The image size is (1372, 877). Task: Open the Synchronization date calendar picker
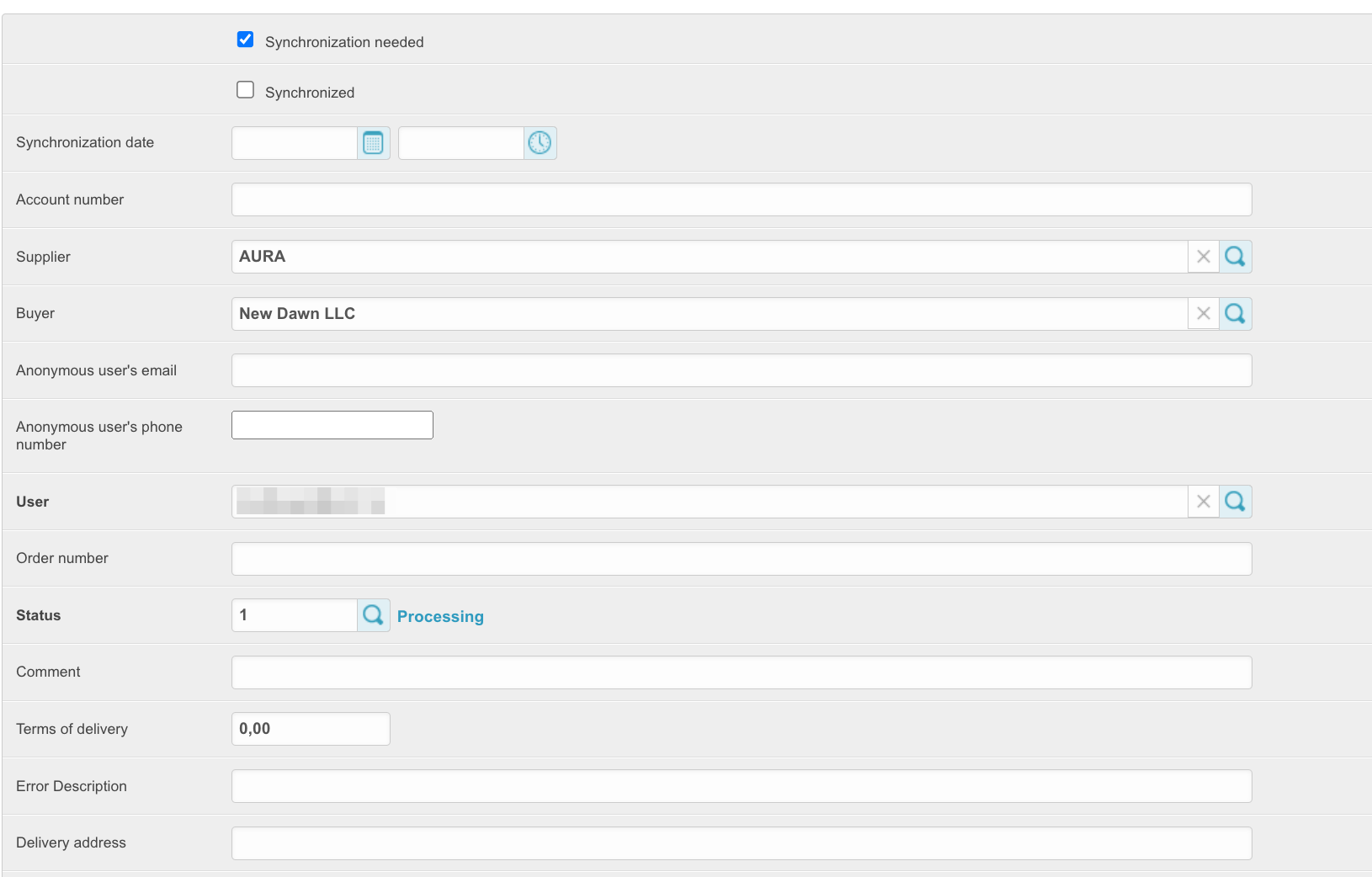point(373,143)
